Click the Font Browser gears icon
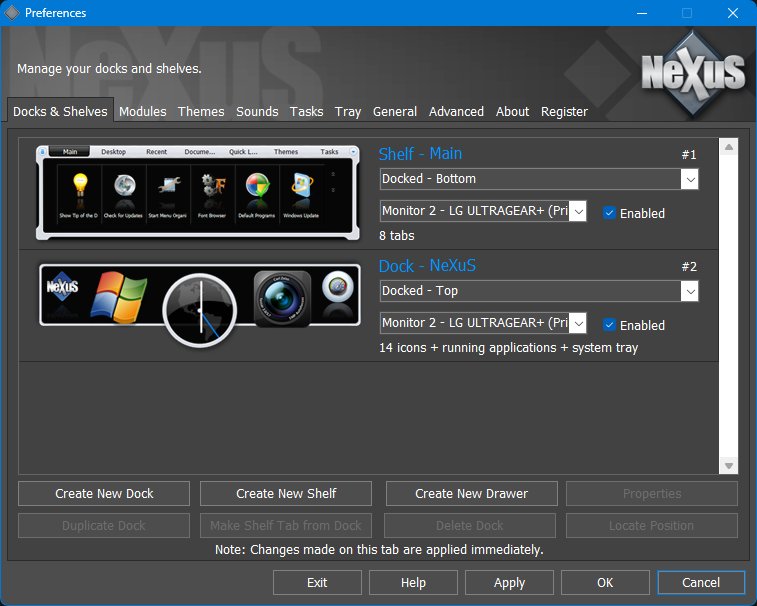The height and width of the screenshot is (606, 757). (212, 185)
